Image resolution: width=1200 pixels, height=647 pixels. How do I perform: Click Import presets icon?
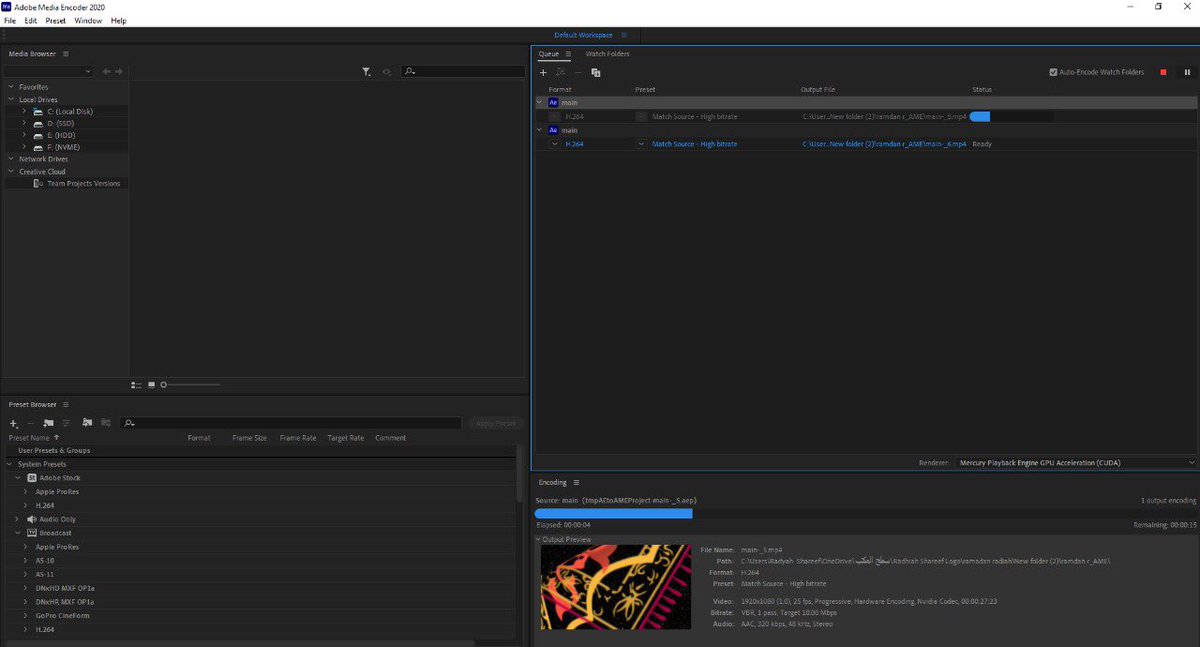88,424
